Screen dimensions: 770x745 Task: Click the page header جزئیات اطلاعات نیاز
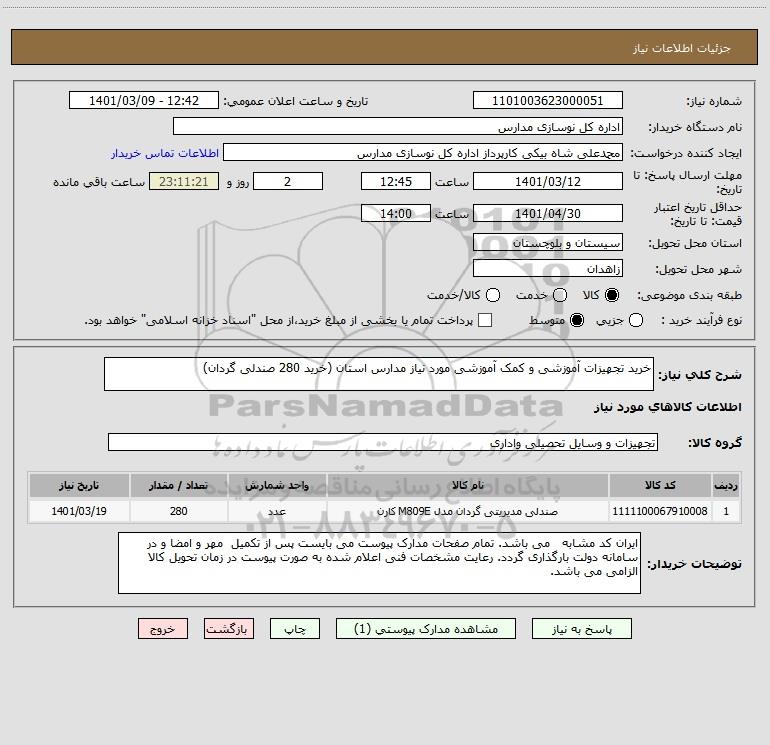coord(682,48)
